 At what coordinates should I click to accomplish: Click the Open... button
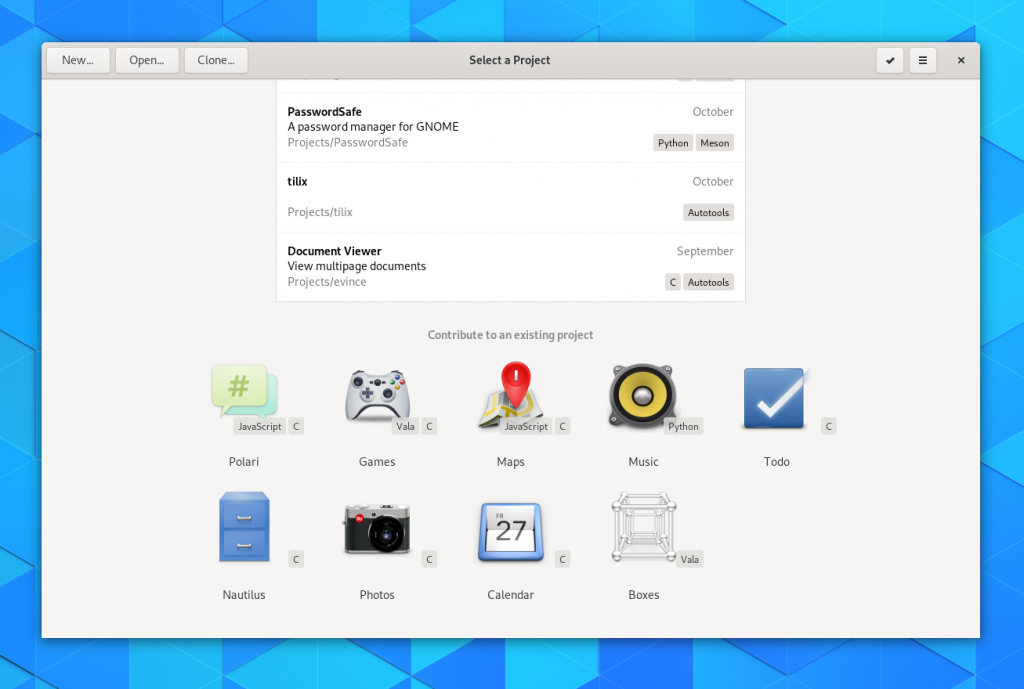pos(147,60)
